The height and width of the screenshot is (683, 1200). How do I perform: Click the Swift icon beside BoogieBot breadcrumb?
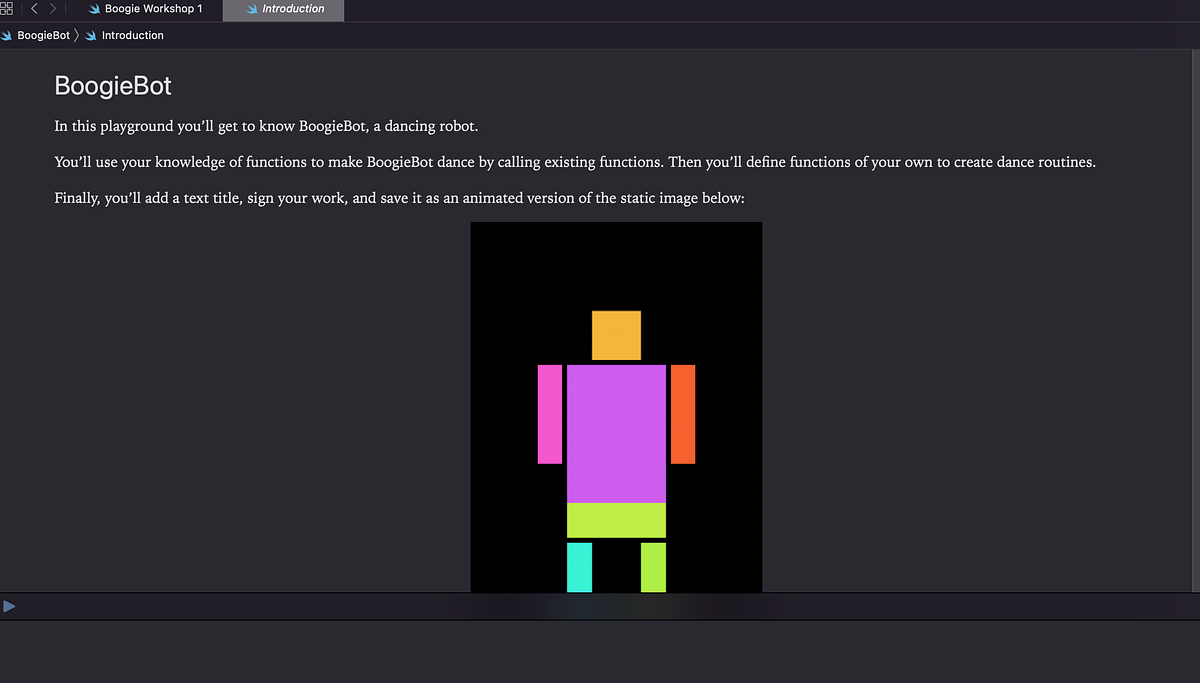[x=7, y=35]
